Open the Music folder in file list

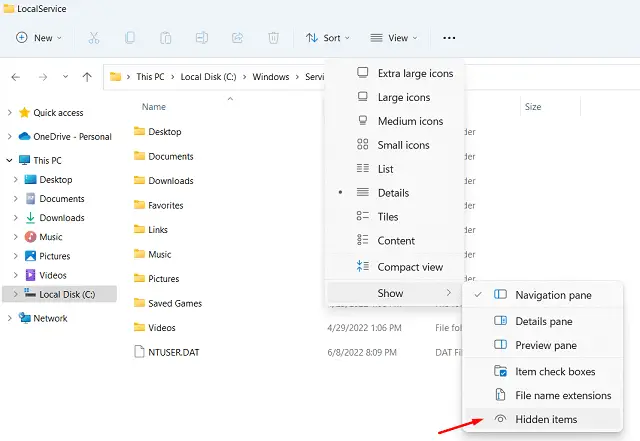click(x=153, y=254)
